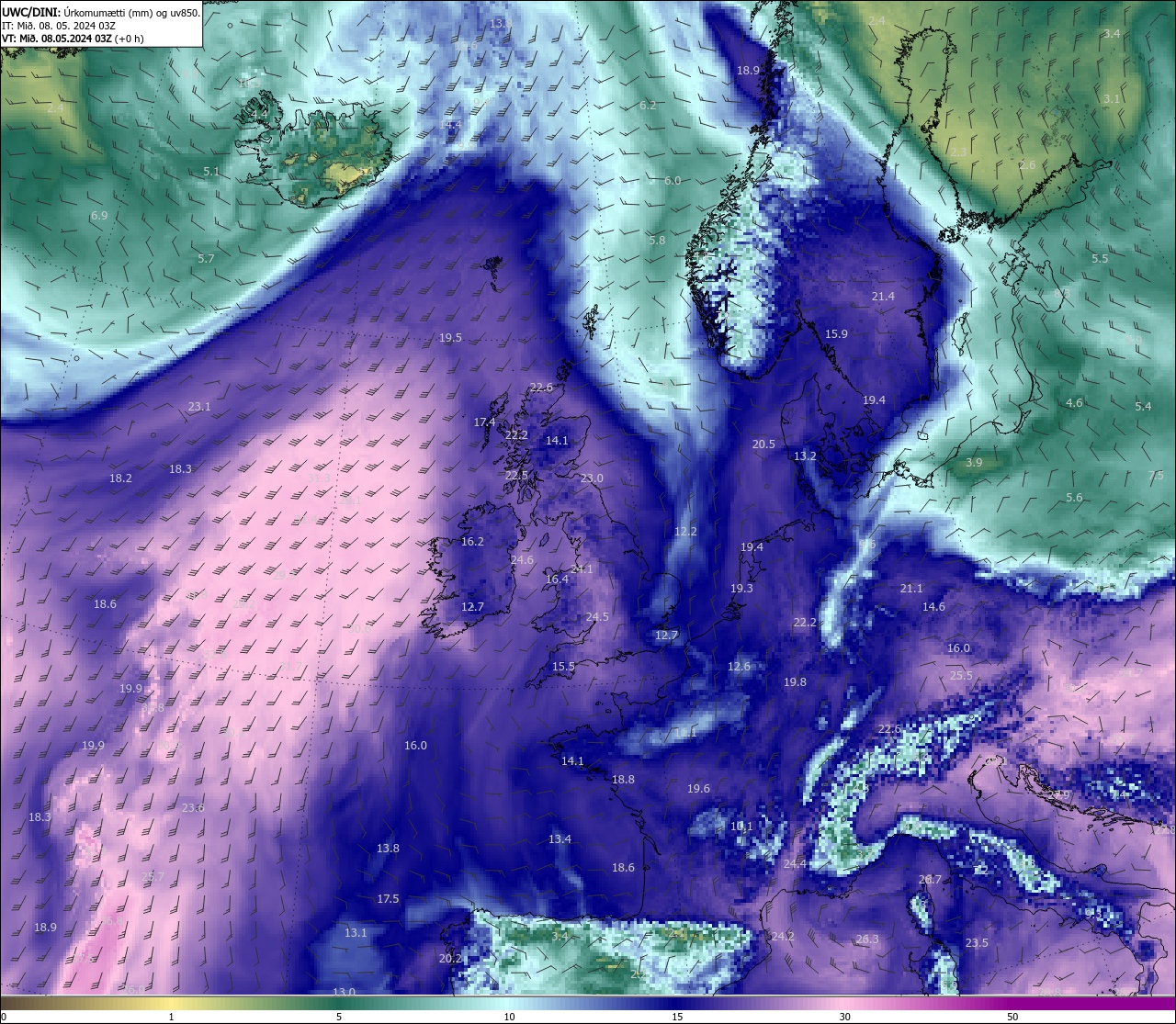
Task: Click the 15.5 value near Cornwall
Action: coord(563,667)
